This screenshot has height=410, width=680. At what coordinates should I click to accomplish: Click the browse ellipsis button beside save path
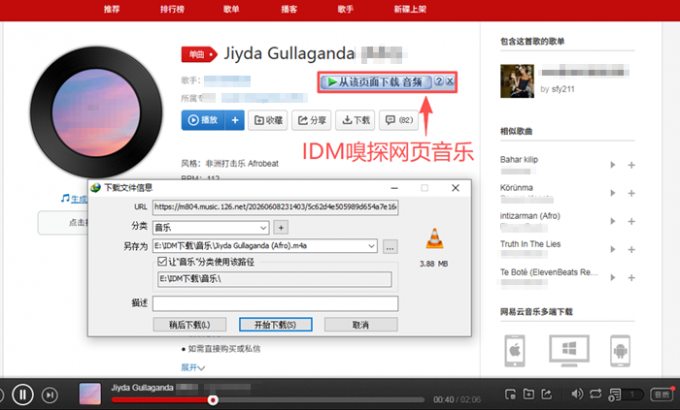390,247
